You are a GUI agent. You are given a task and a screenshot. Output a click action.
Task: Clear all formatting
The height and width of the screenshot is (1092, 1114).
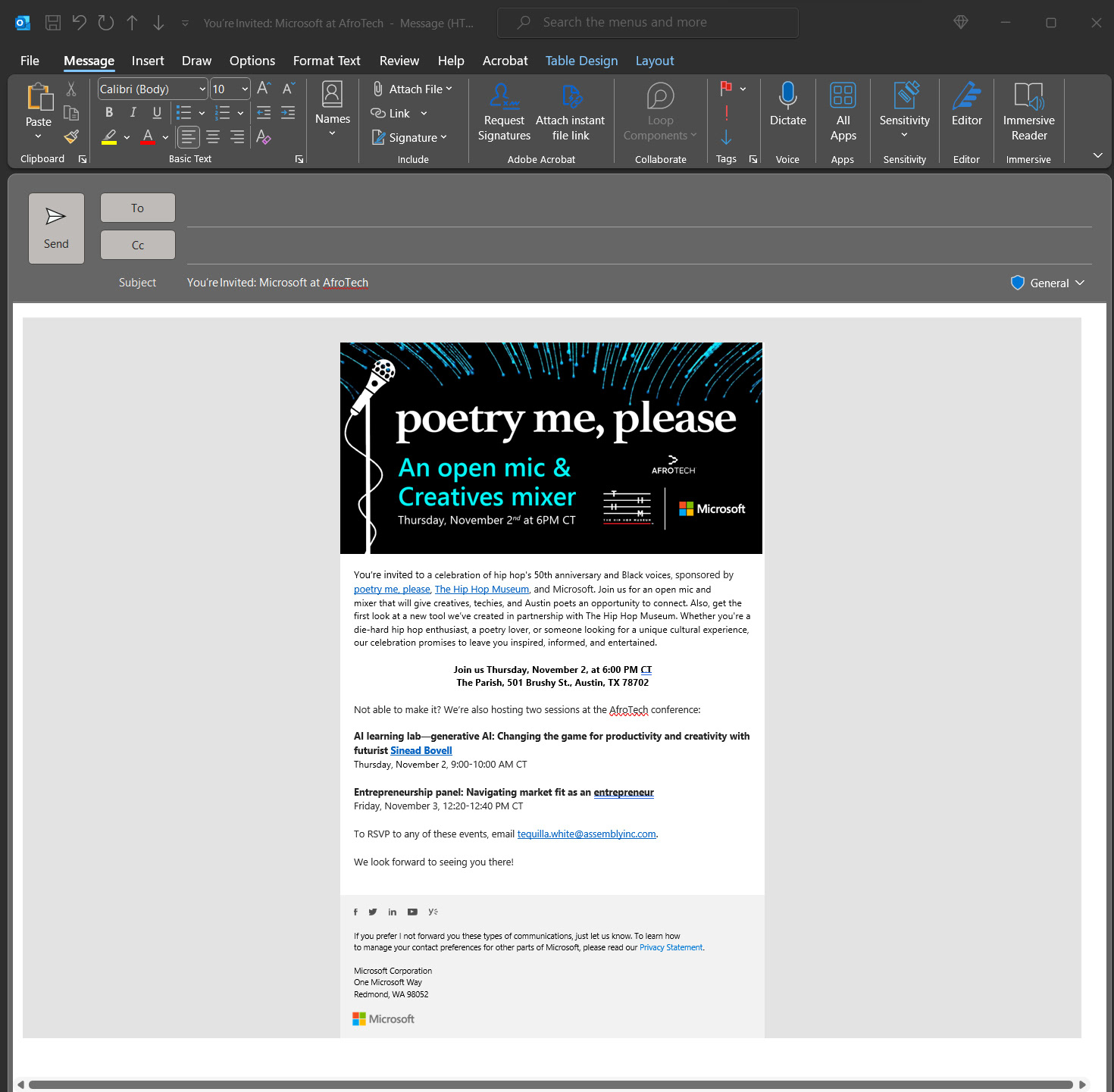[264, 137]
